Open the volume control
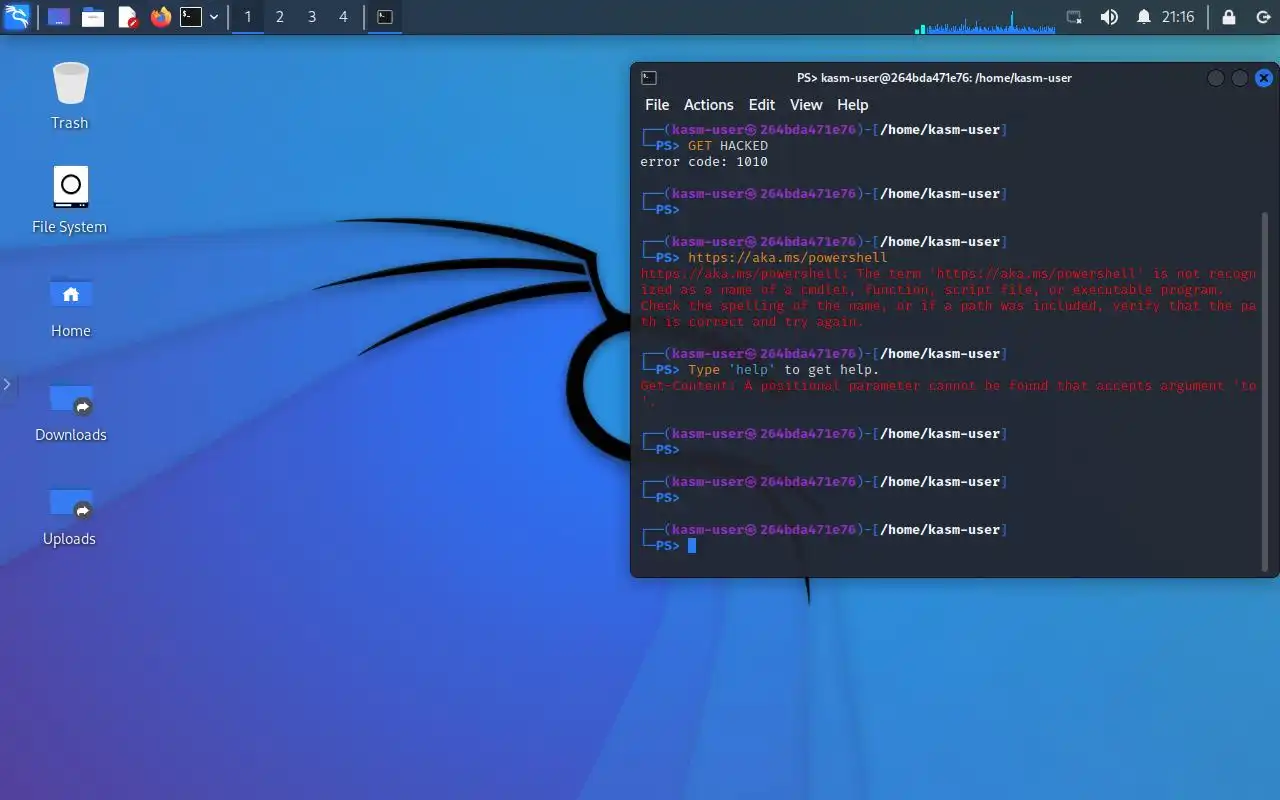The height and width of the screenshot is (800, 1280). point(1109,17)
